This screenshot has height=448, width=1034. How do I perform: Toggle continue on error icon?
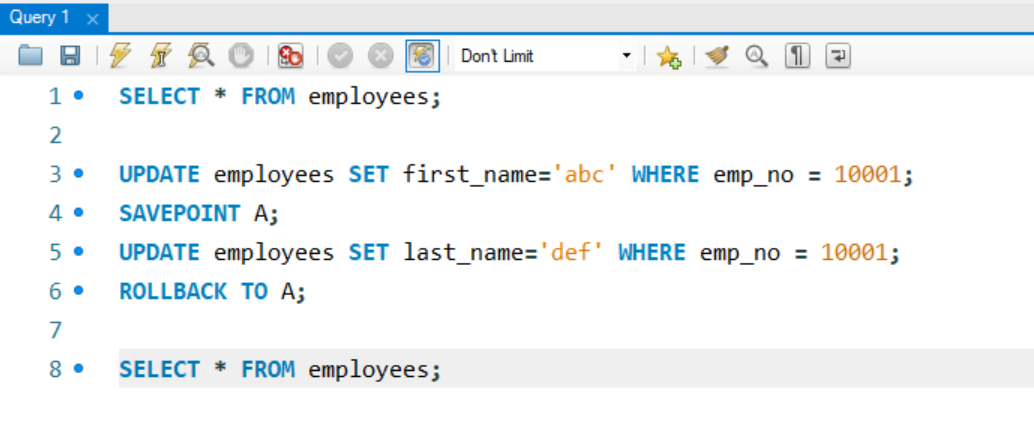tap(290, 56)
